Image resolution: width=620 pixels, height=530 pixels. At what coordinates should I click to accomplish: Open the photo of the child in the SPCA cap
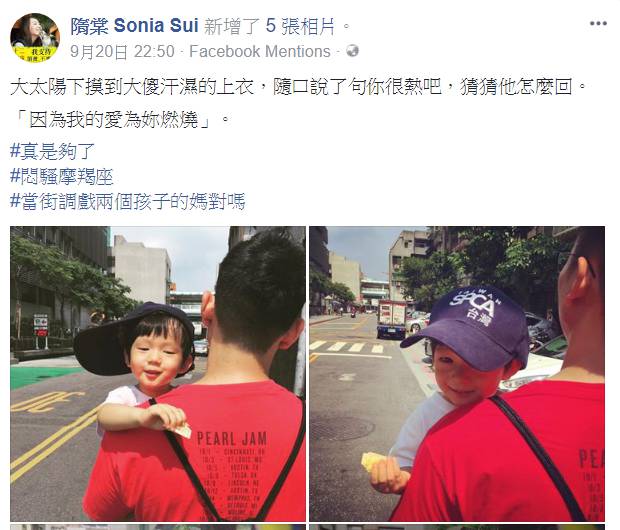(457, 374)
